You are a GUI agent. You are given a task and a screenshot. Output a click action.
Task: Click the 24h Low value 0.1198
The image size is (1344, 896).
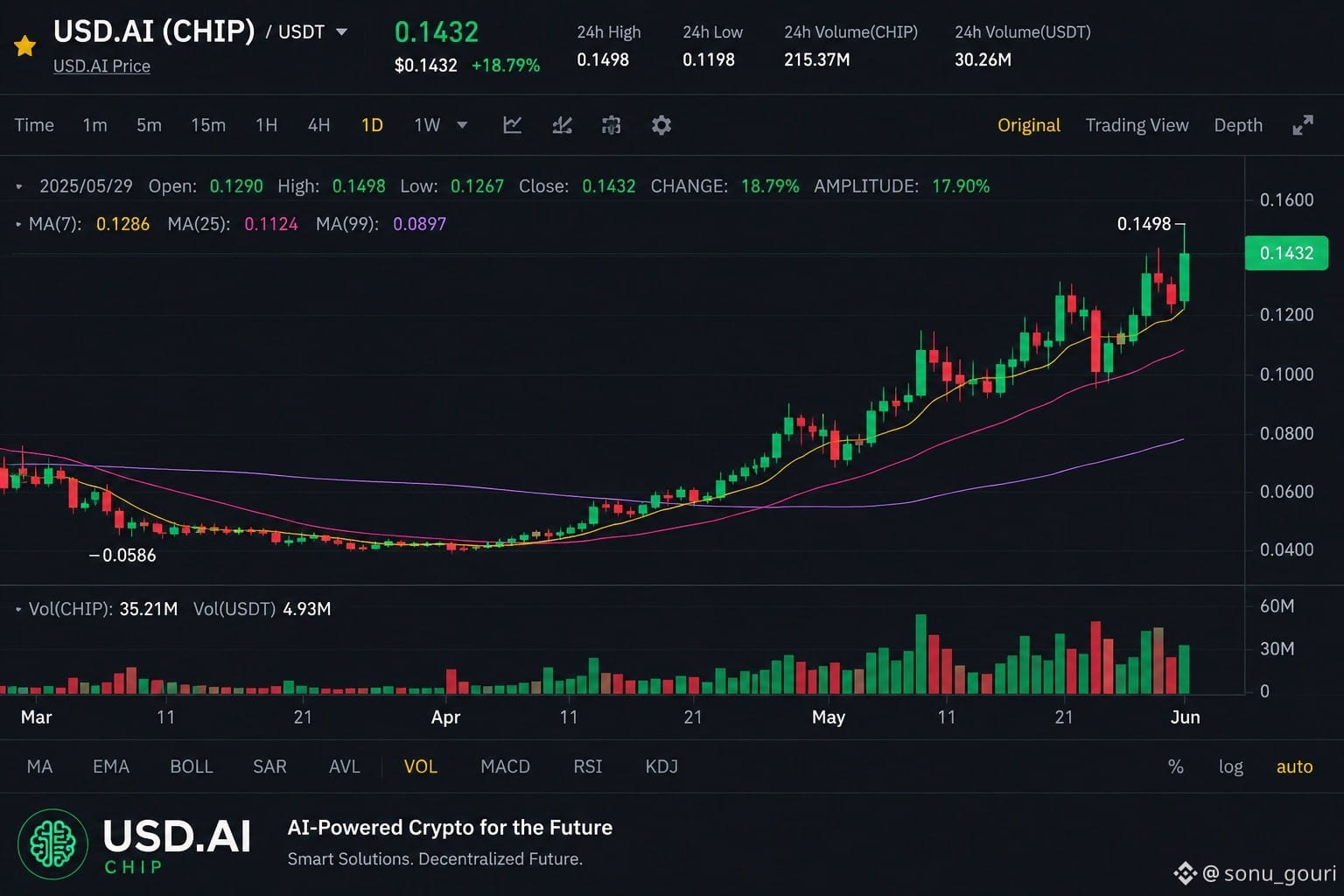tap(709, 59)
